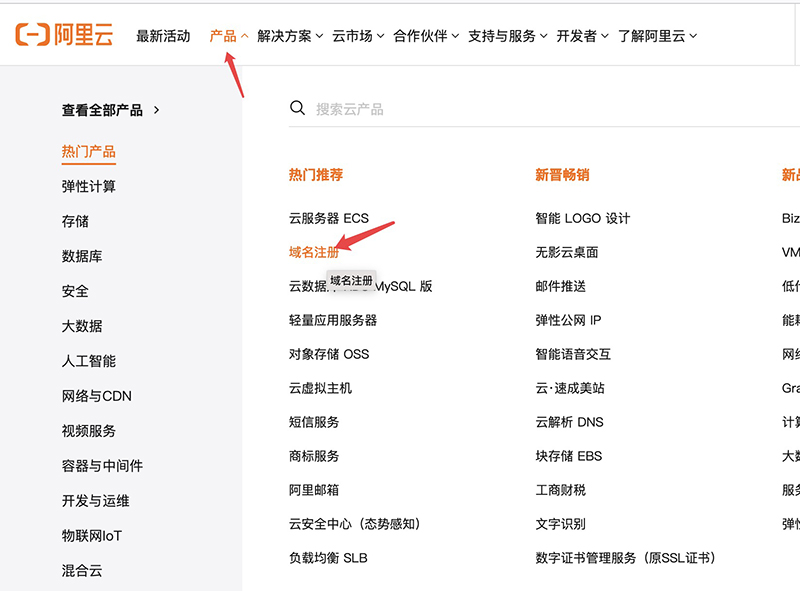This screenshot has height=591, width=800.
Task: Open 文字识别 product
Action: tap(560, 524)
